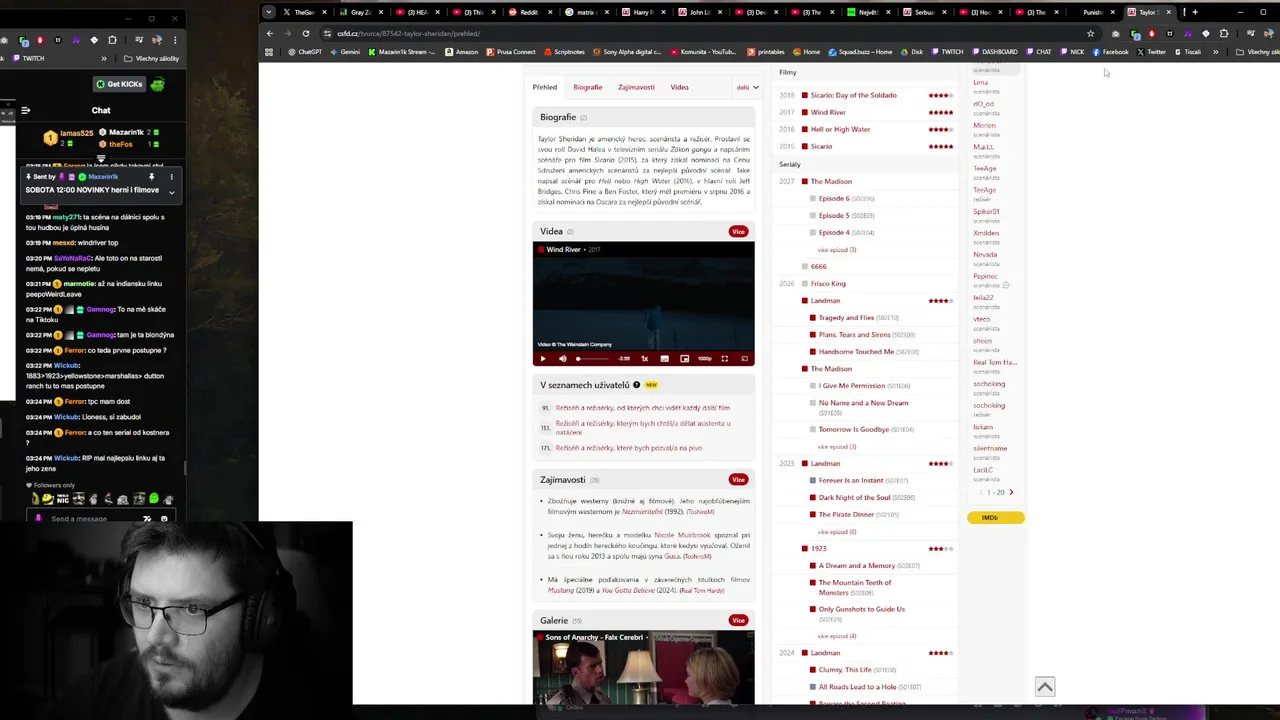Switch to the Videa tab

click(679, 87)
